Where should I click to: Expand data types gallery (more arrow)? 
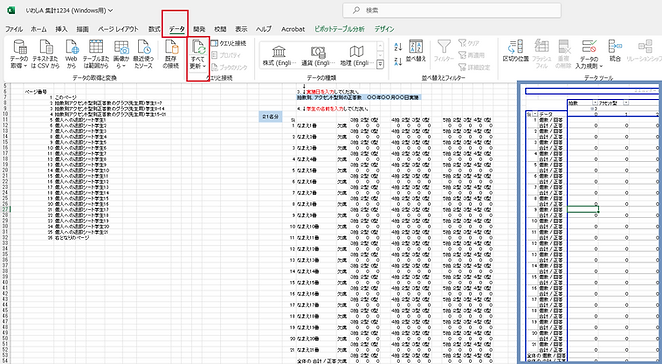pos(380,64)
